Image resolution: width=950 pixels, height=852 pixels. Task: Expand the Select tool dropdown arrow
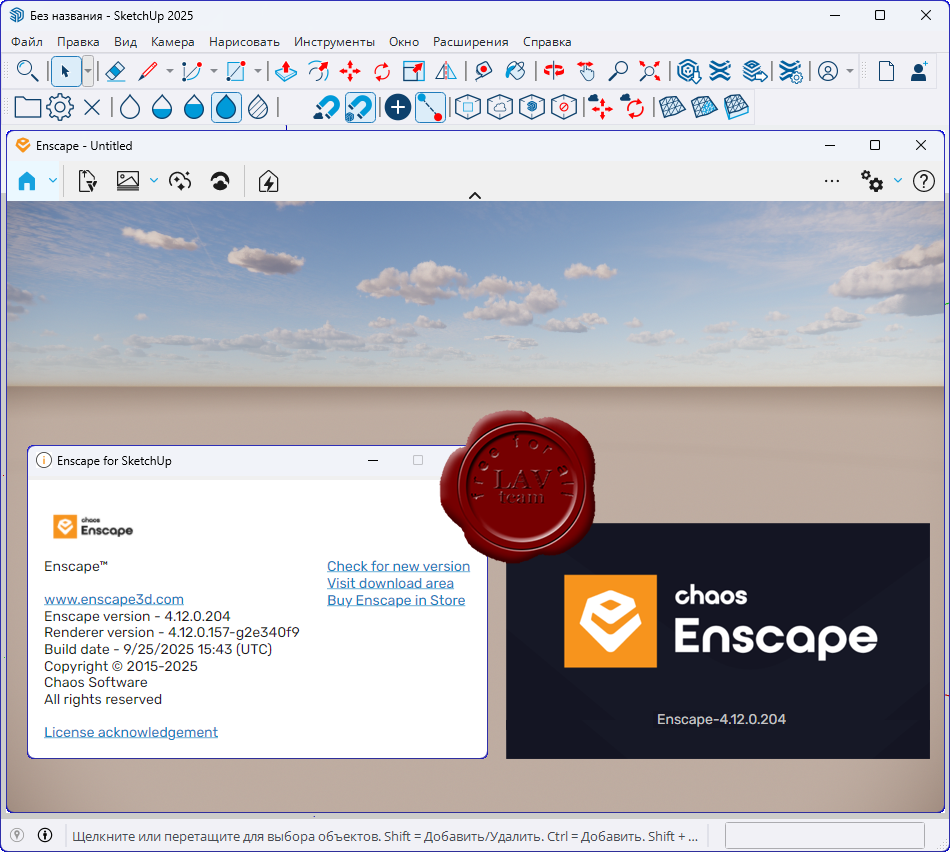(88, 71)
